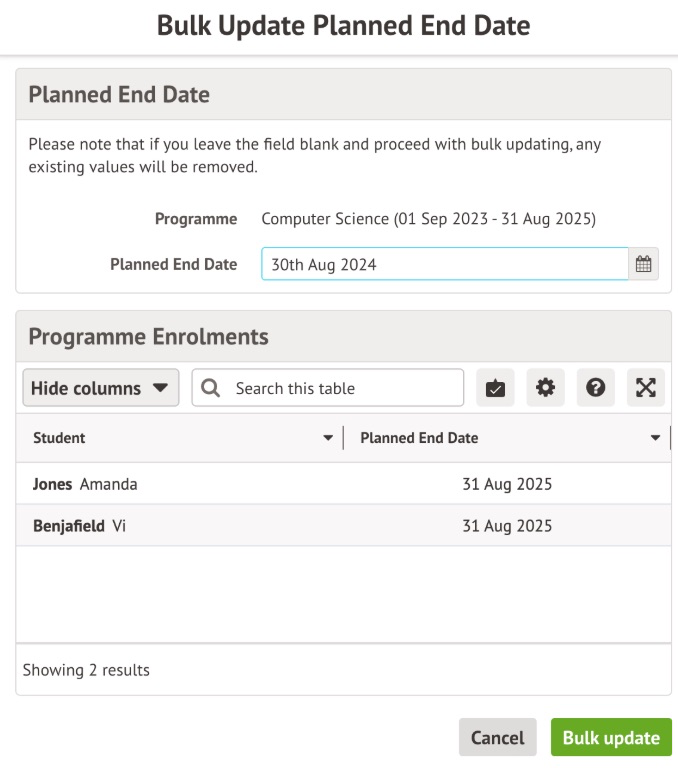678x768 pixels.
Task: Focus the Planned End Date input field
Action: [444, 264]
